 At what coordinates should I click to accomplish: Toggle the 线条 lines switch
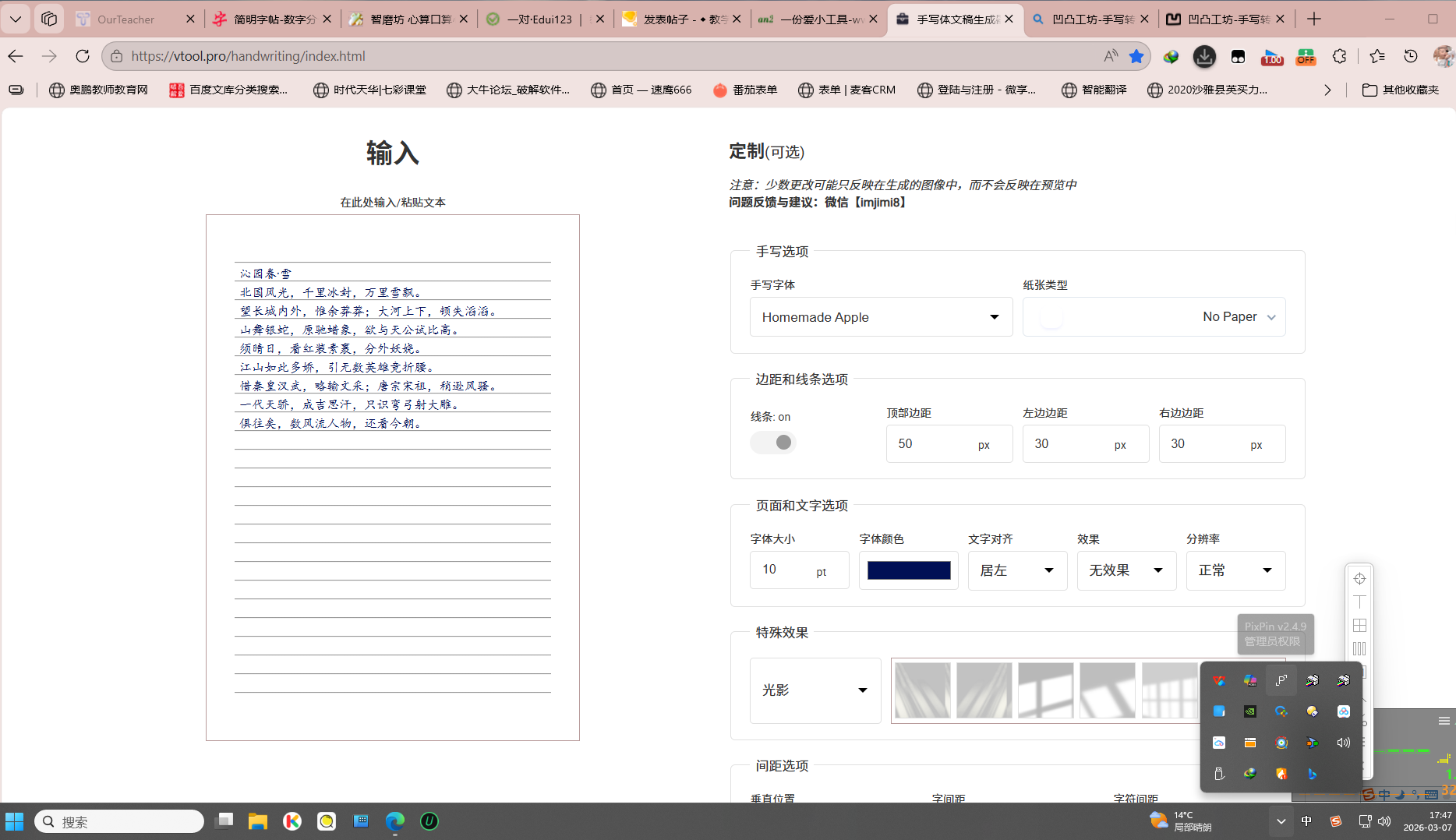773,443
